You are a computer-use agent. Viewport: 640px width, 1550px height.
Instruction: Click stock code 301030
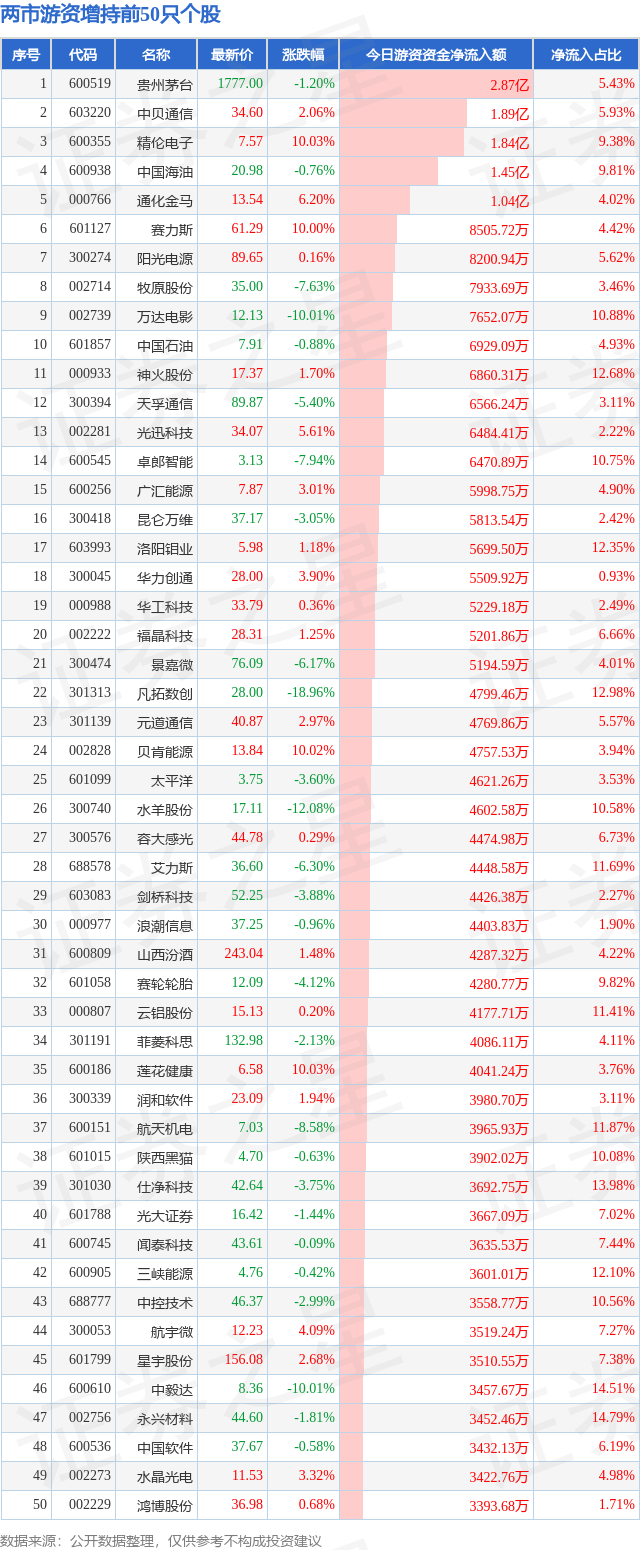coord(89,1186)
